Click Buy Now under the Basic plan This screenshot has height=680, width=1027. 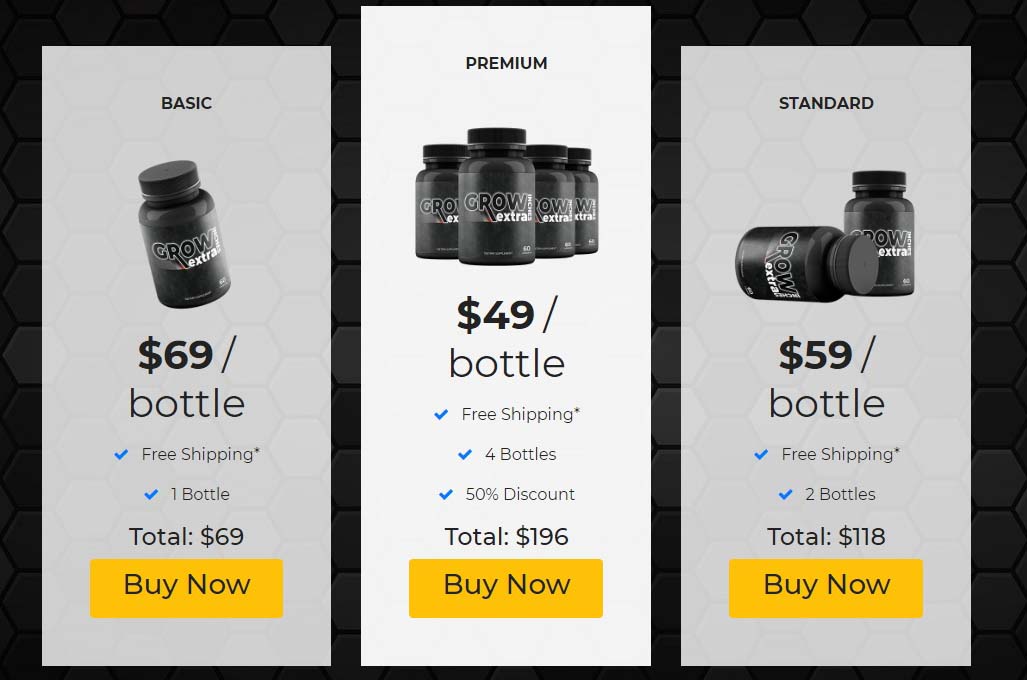click(187, 588)
